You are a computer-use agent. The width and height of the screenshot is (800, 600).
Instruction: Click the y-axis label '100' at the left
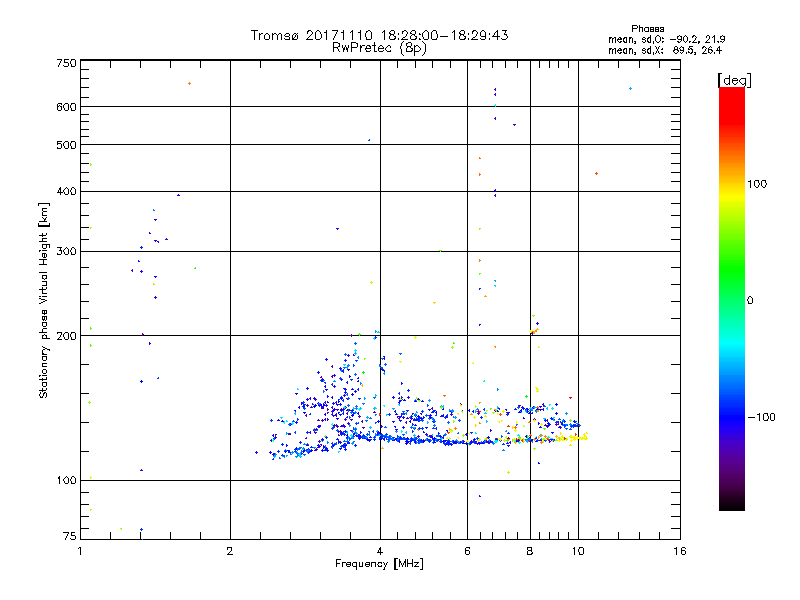click(x=66, y=480)
